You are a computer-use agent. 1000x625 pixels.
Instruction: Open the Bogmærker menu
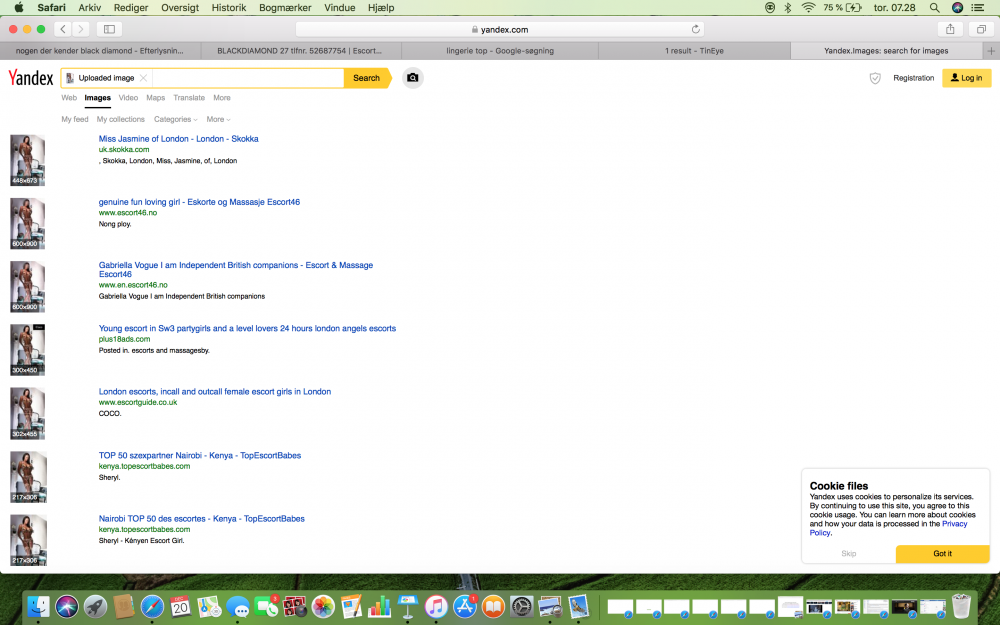pos(285,8)
